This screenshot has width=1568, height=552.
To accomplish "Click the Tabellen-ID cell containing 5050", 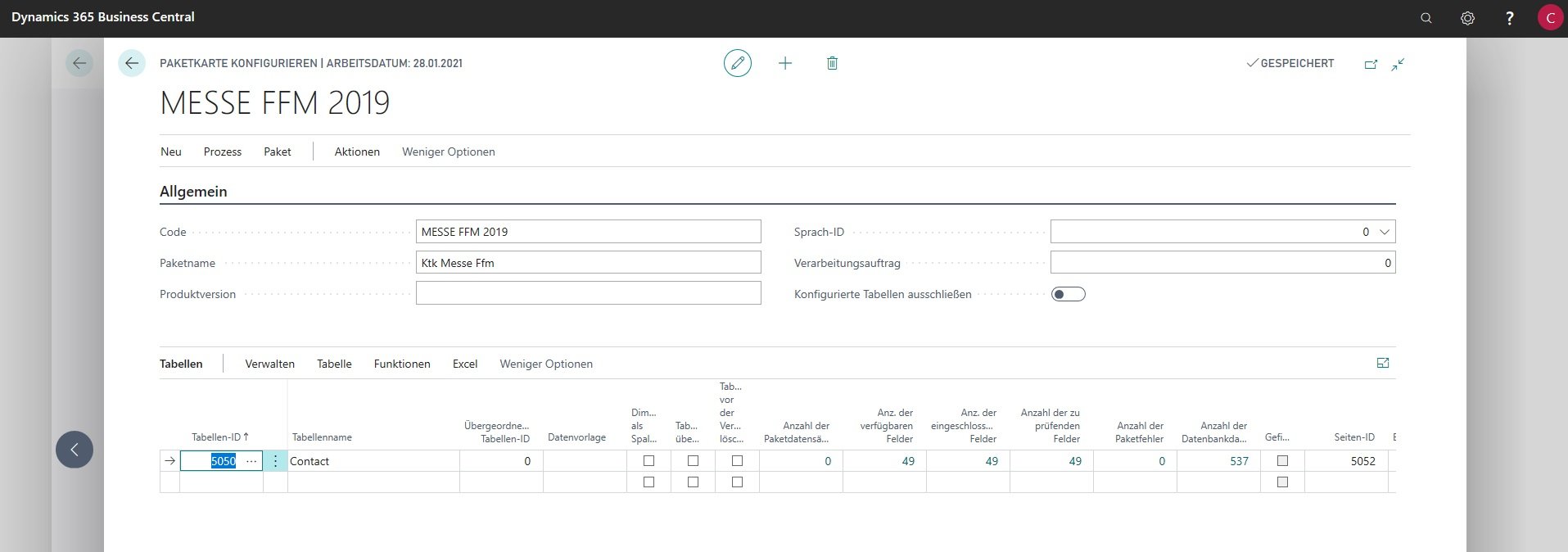I will click(223, 461).
